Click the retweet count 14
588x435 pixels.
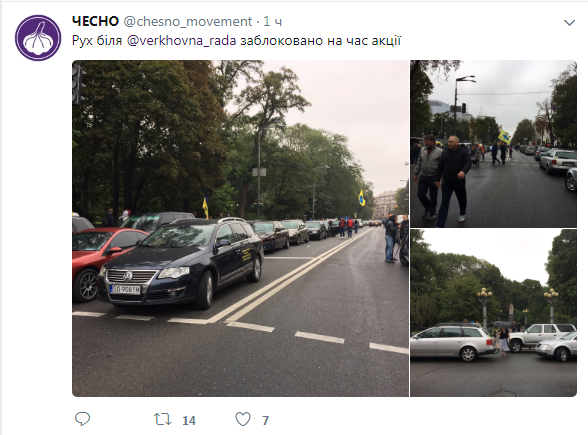189,420
